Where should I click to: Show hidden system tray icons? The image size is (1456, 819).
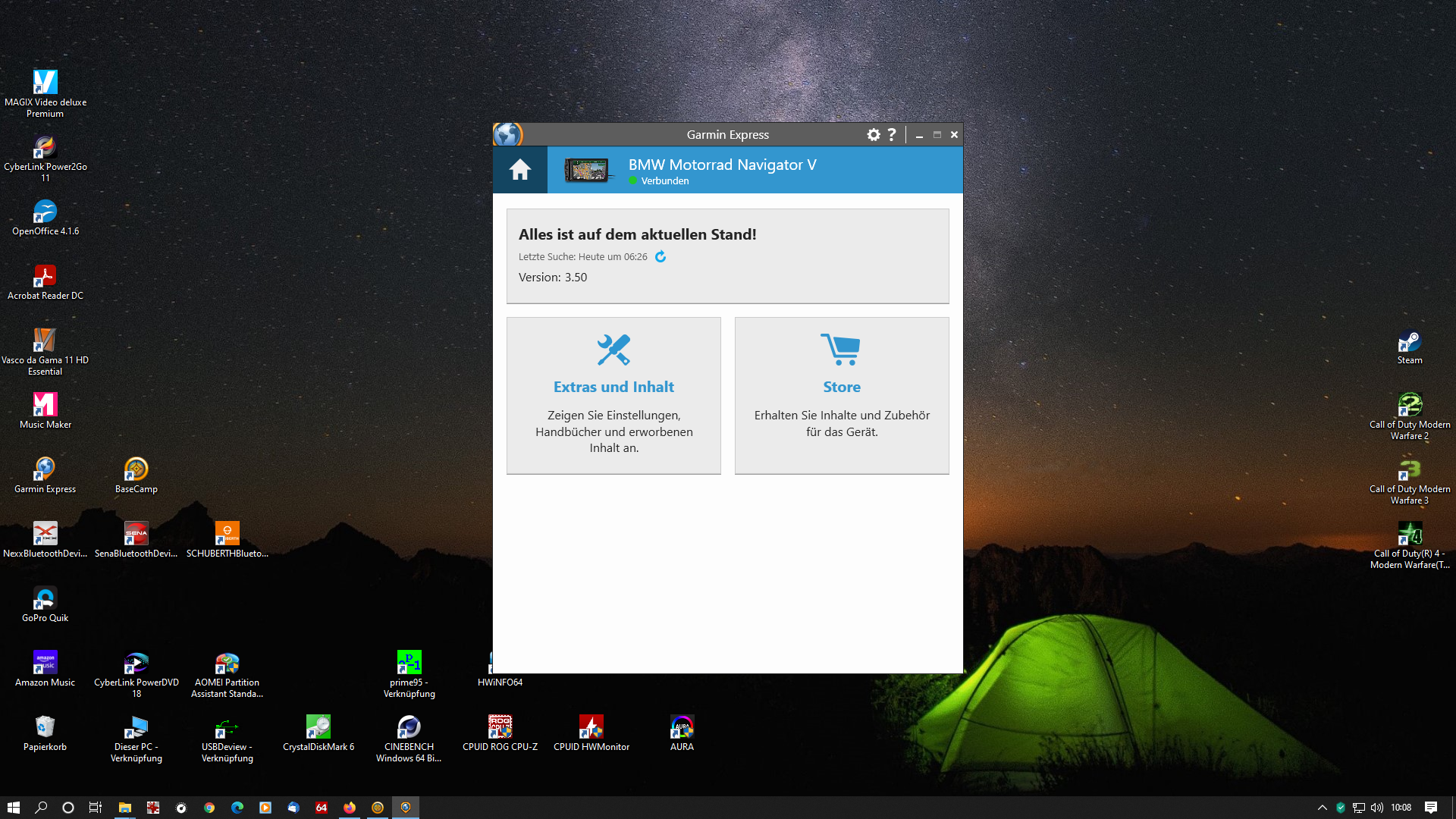coord(1323,808)
